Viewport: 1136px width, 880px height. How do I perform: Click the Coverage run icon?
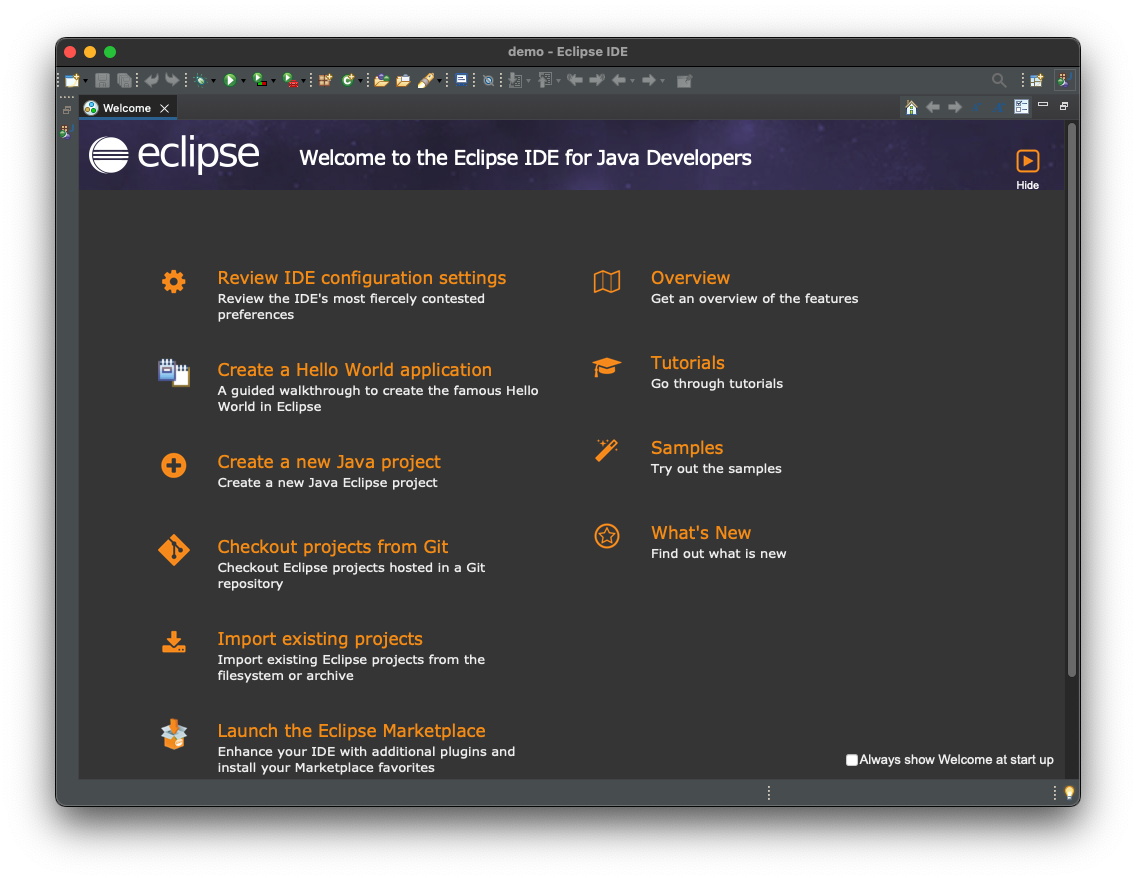259,80
